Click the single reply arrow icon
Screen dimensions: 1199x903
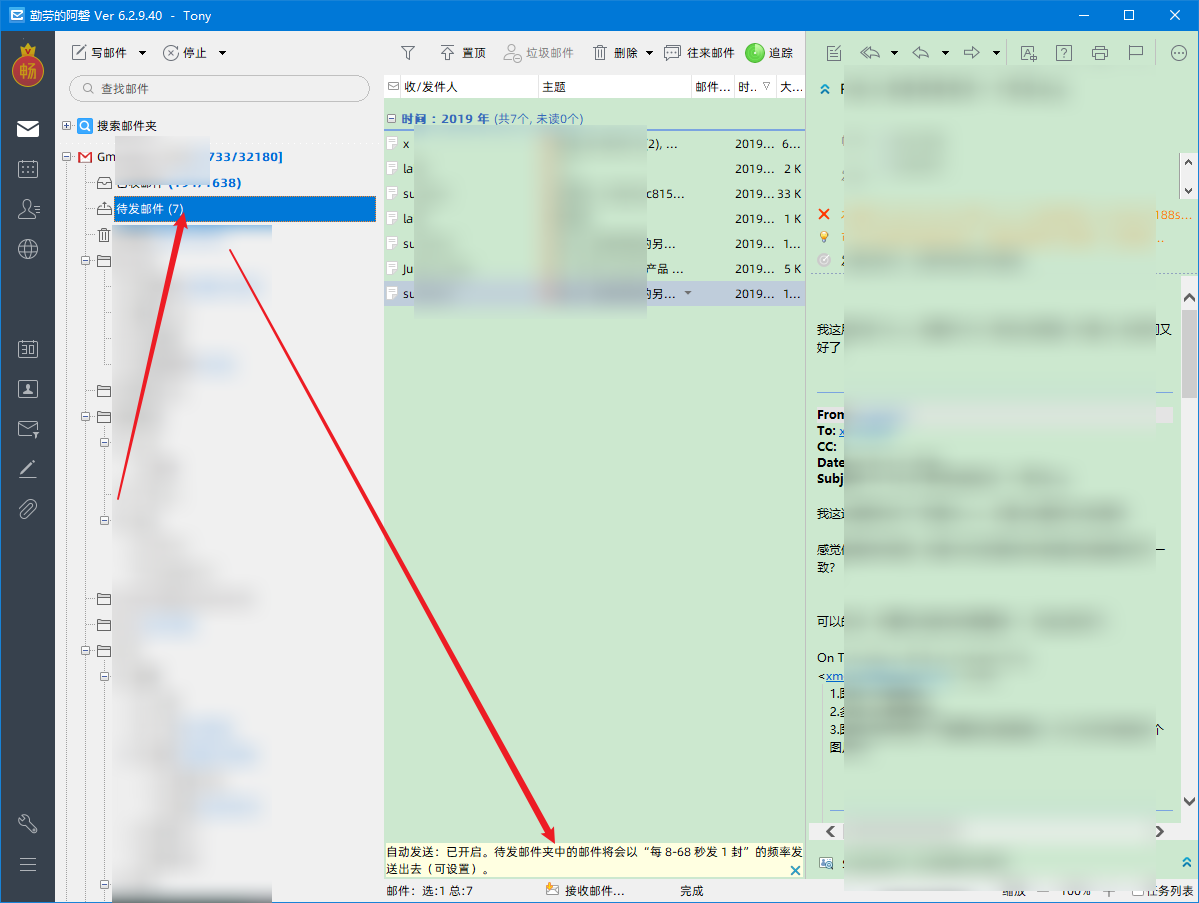(x=921, y=53)
